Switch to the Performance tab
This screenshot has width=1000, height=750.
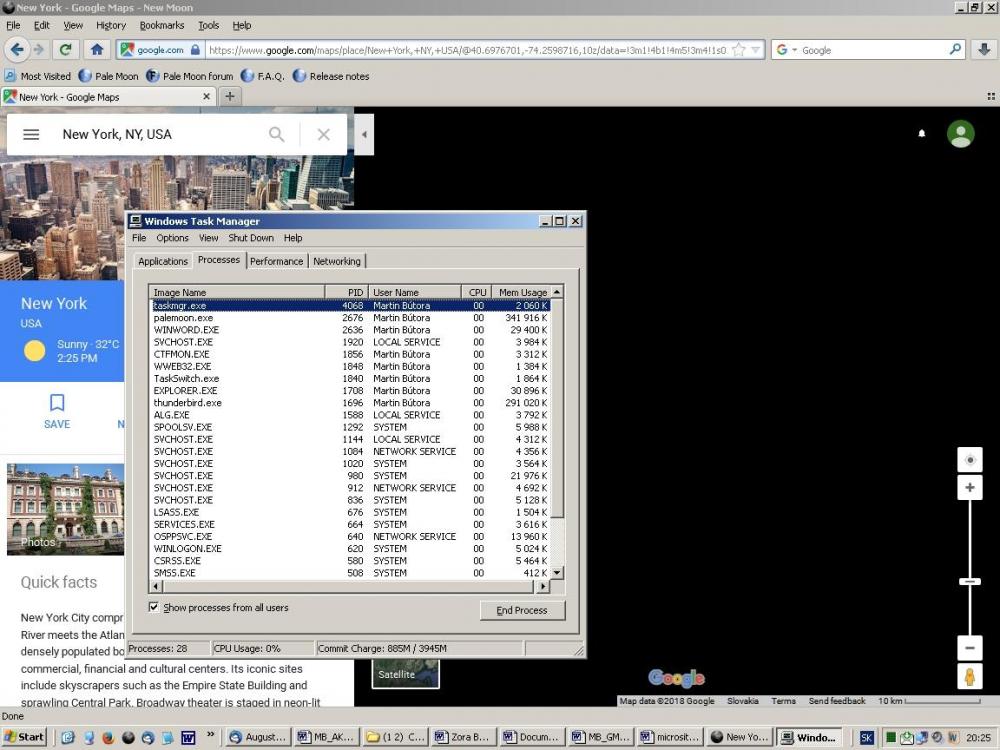(x=276, y=261)
